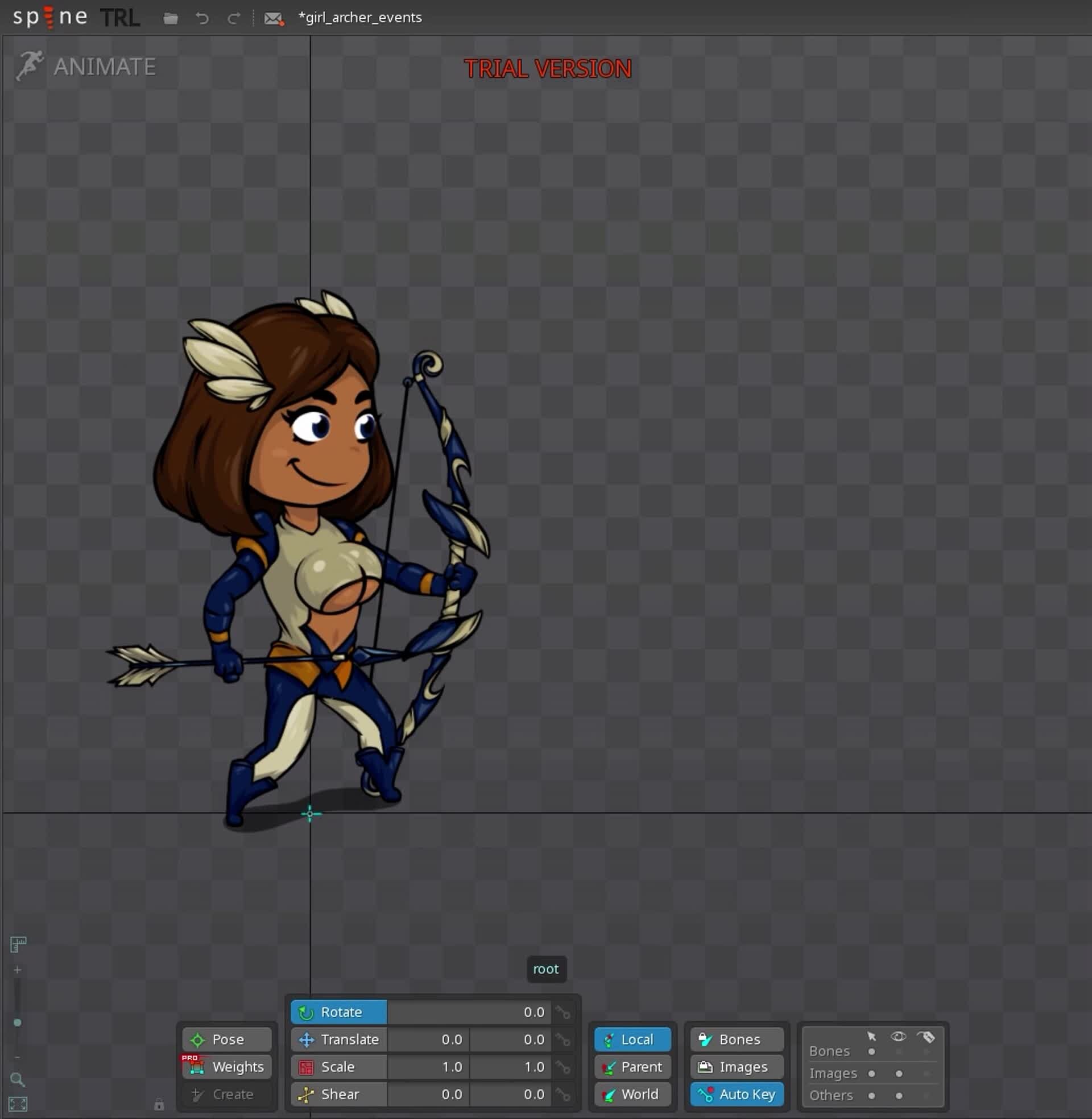Undo the last action
1092x1119 pixels.
click(x=202, y=18)
